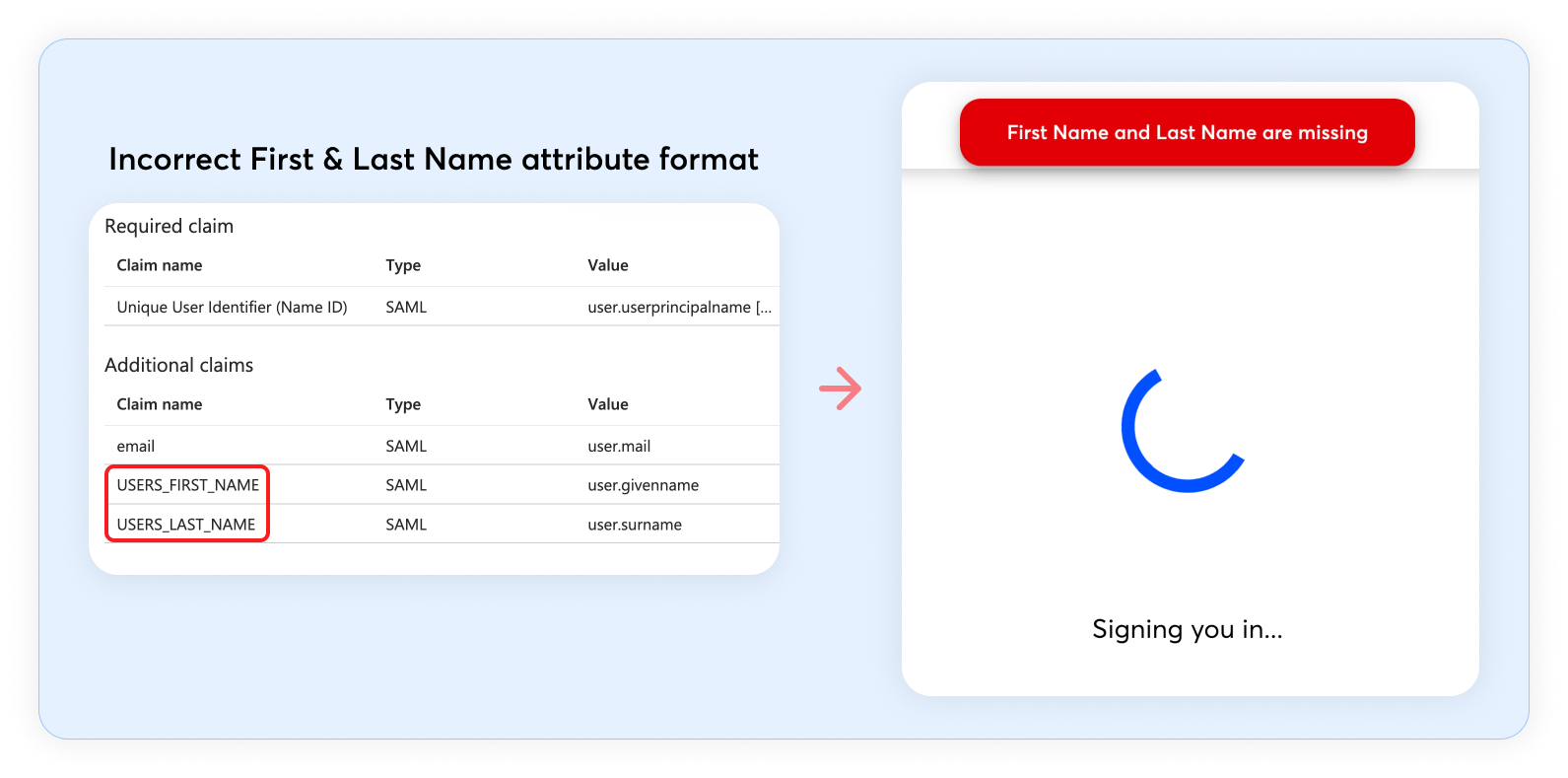Click Claim name header under Required claim
This screenshot has width=1568, height=778.
click(x=160, y=265)
